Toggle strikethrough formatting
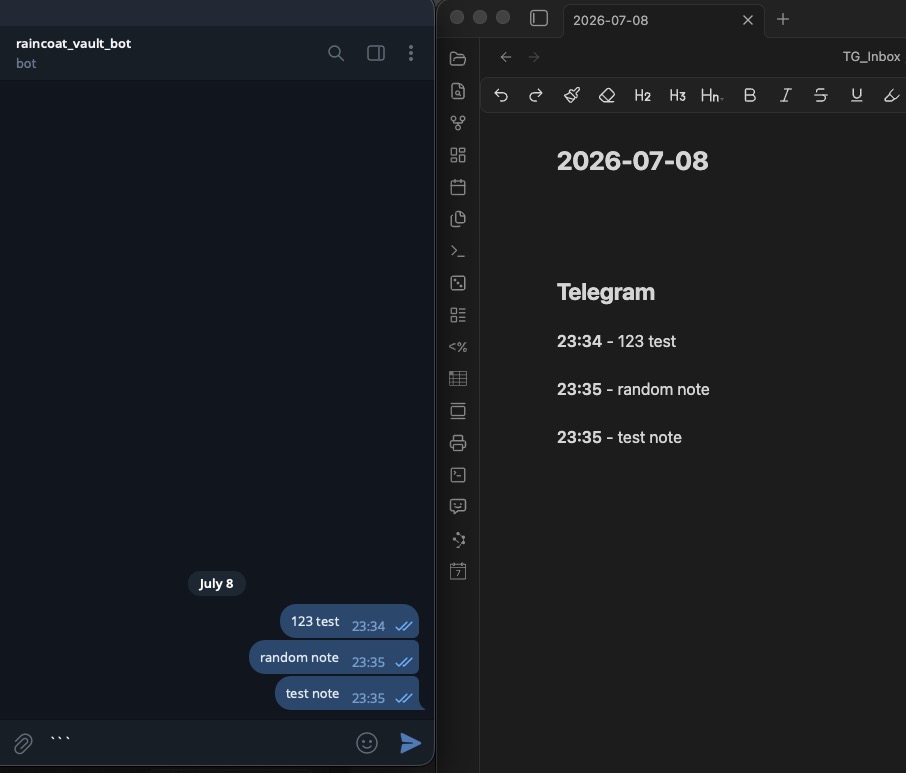Screen dimensions: 906x773 pyautogui.click(x=820, y=95)
